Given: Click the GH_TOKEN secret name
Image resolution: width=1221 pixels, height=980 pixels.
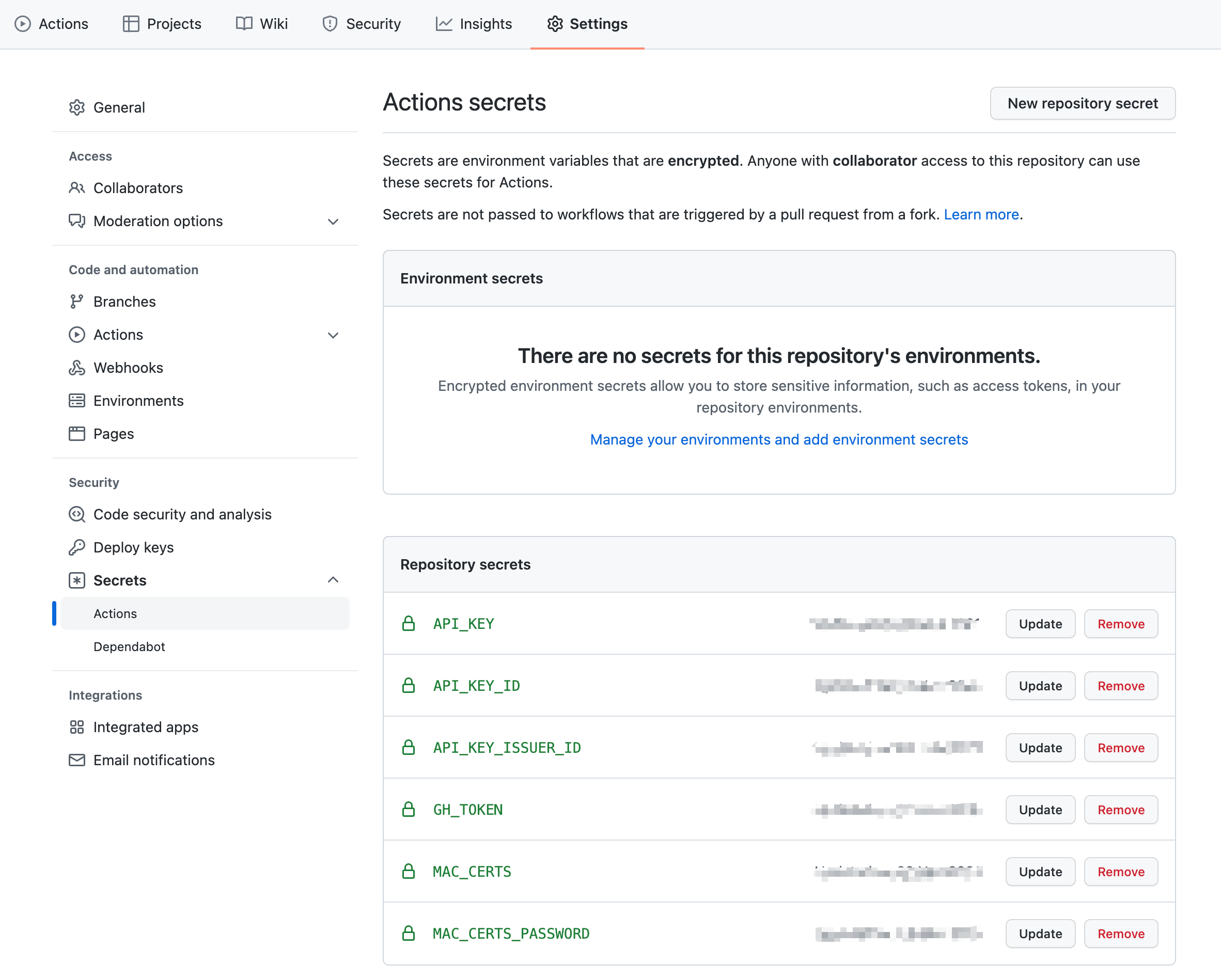Looking at the screenshot, I should point(468,810).
